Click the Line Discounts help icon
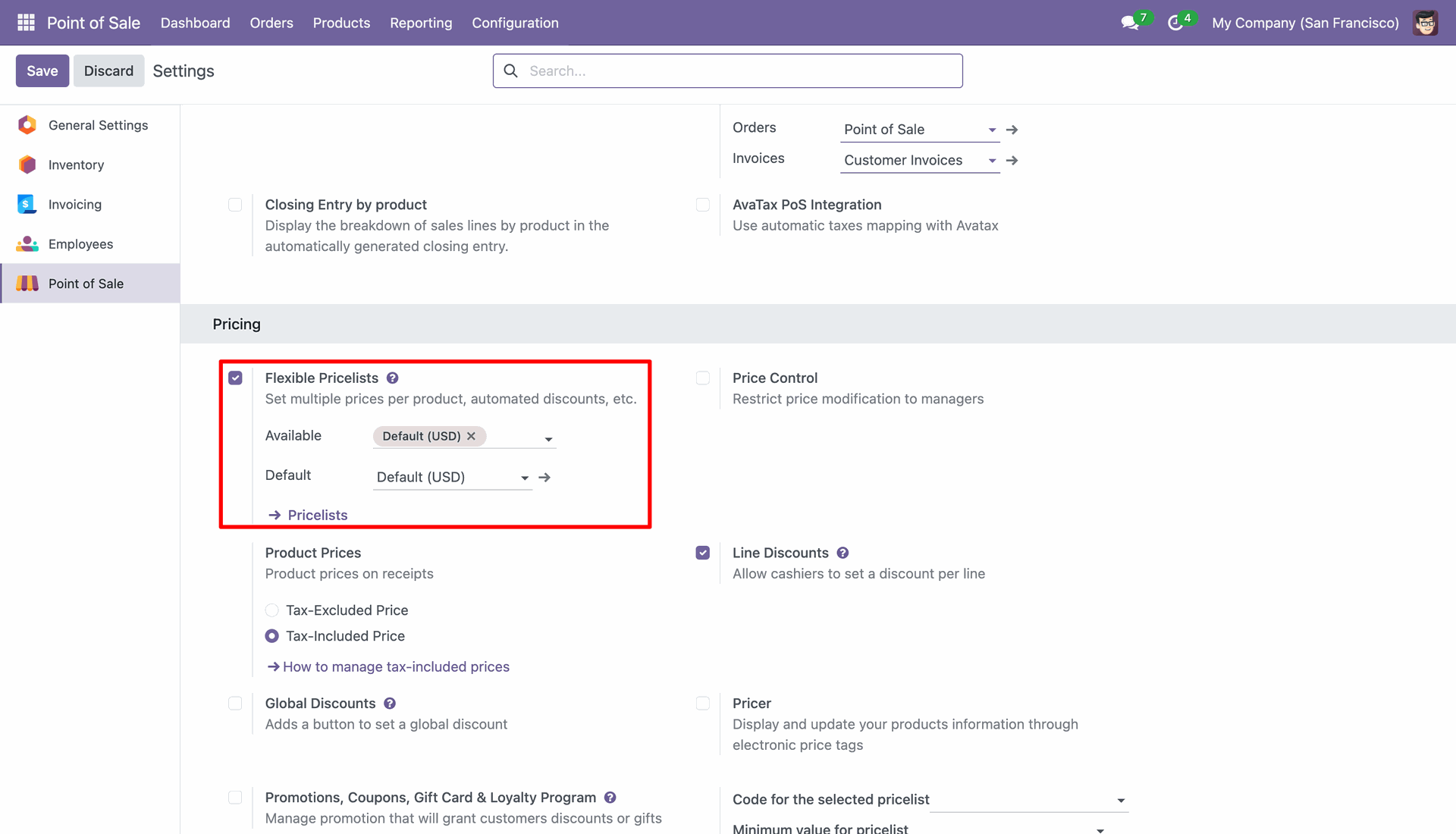Screen dimensions: 1456x834 coord(843,553)
